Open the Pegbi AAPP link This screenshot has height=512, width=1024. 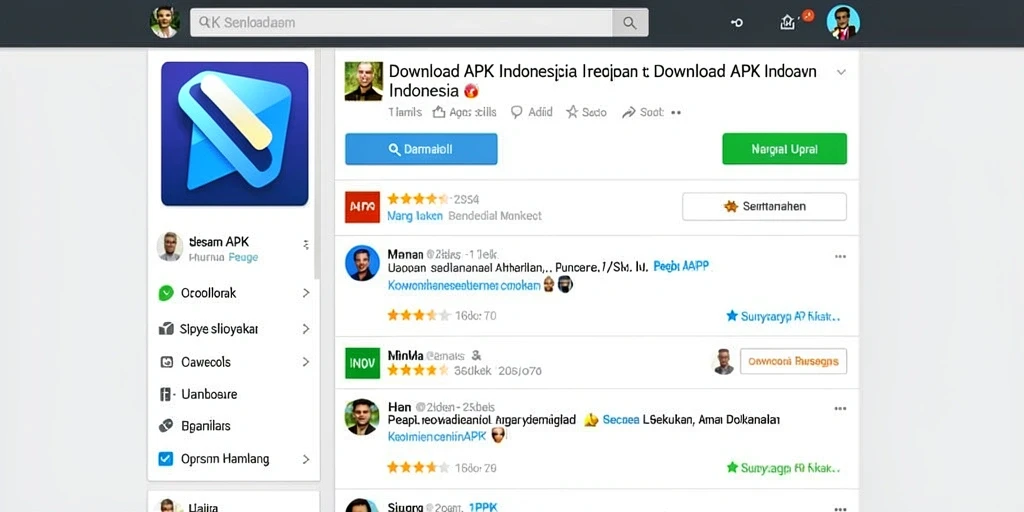681,266
